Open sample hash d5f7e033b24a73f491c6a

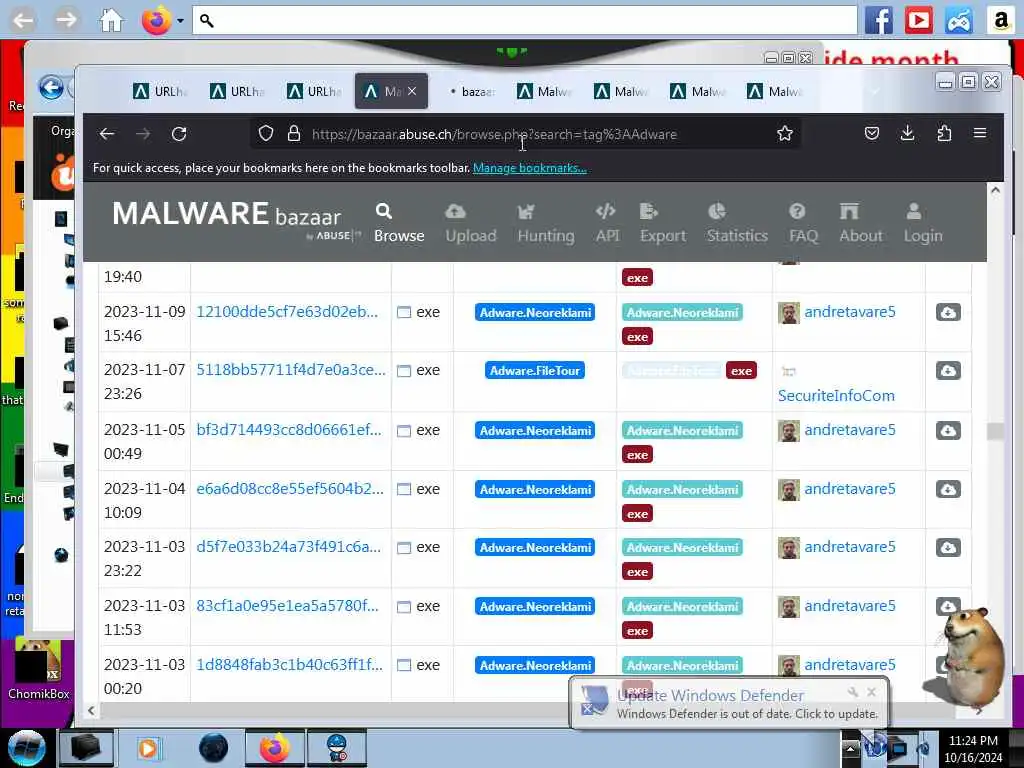coord(289,547)
